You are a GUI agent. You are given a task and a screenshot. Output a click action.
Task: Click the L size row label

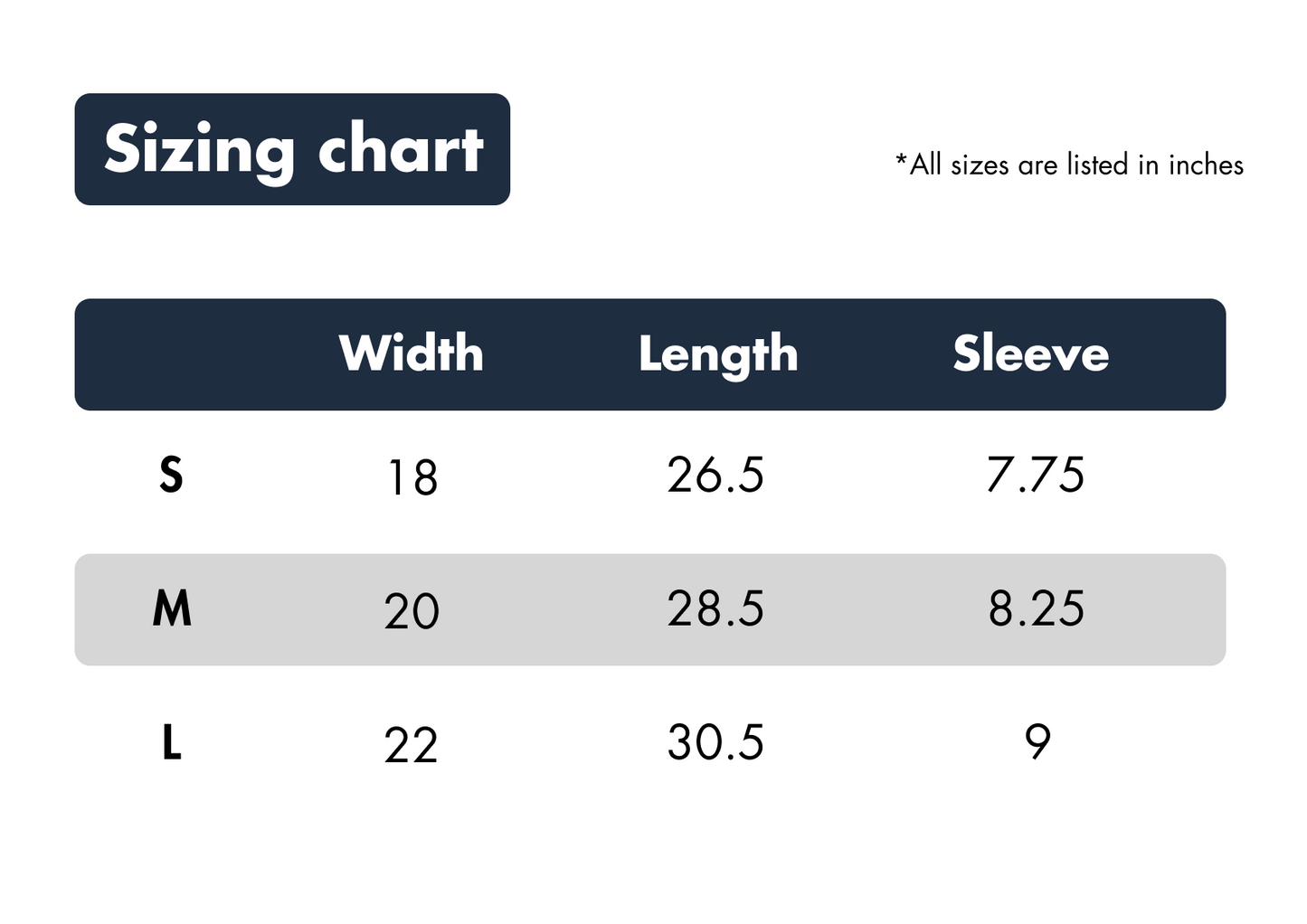[172, 742]
